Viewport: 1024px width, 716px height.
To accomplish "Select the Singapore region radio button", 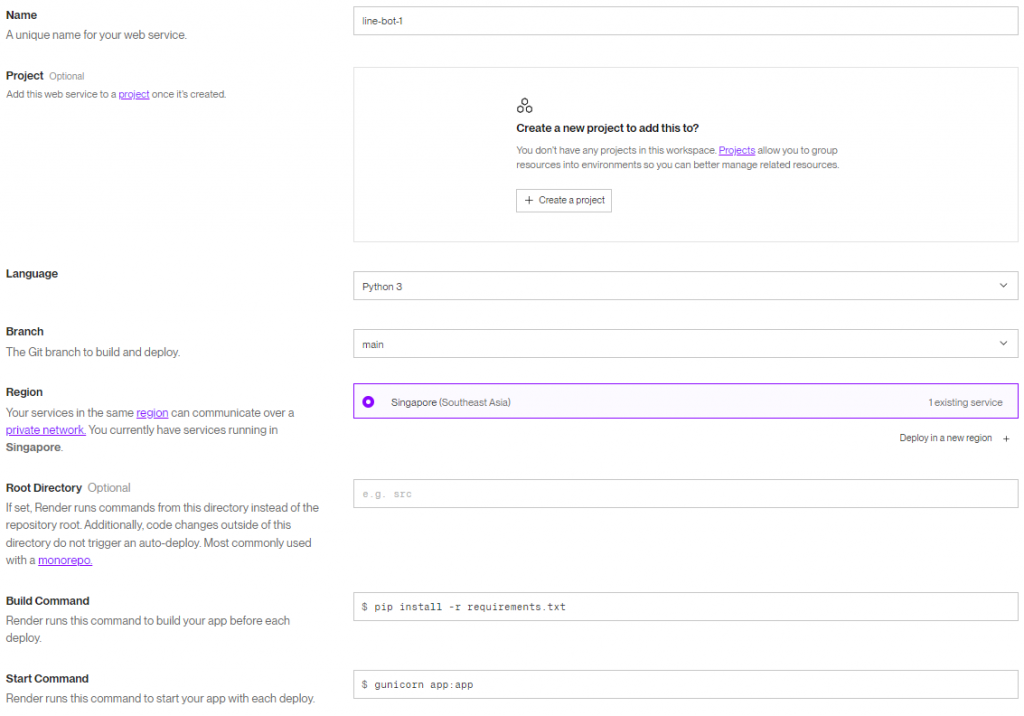I will click(368, 402).
